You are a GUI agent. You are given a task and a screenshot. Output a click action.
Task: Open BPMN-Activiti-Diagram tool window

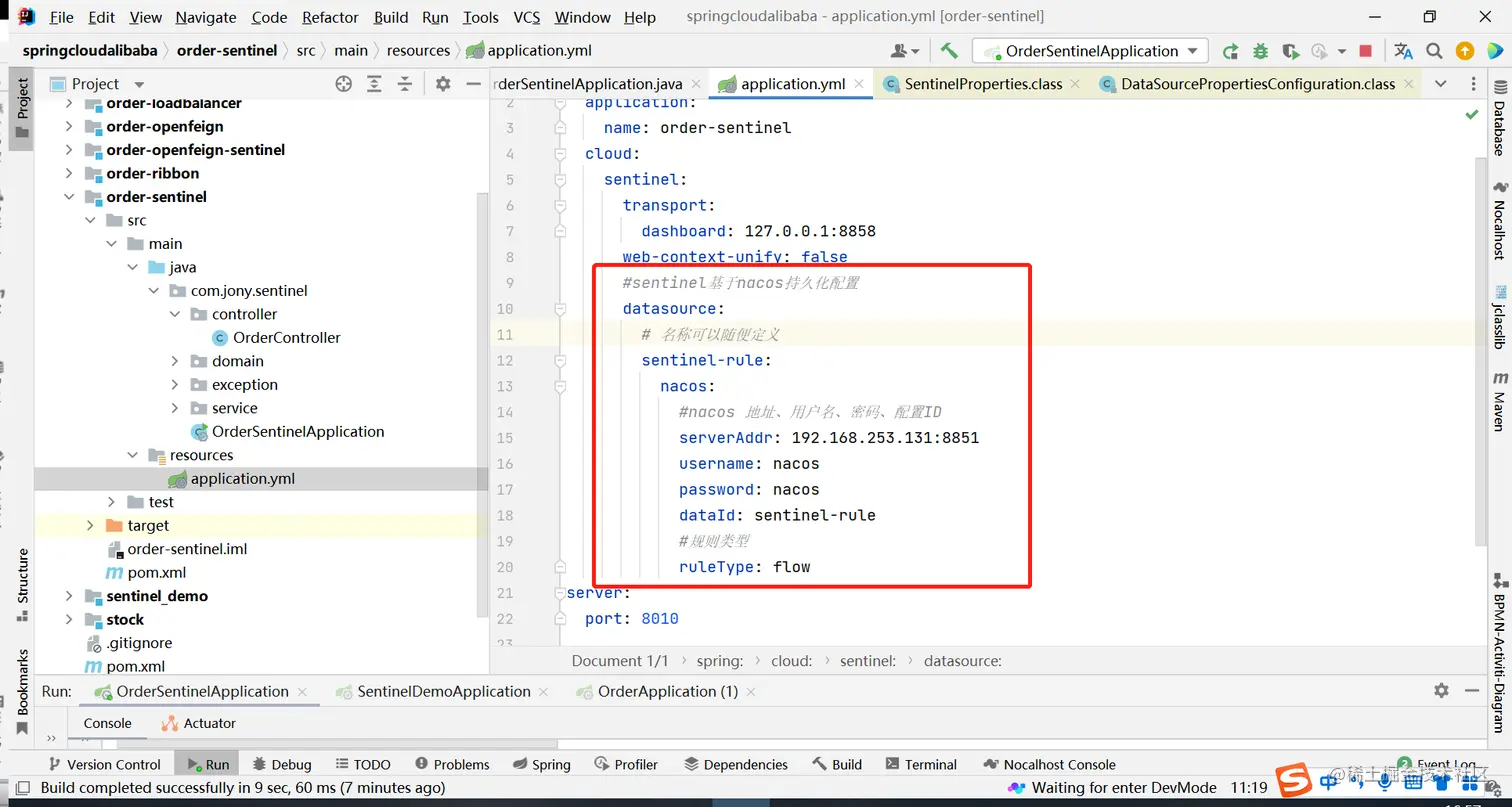[x=1499, y=655]
